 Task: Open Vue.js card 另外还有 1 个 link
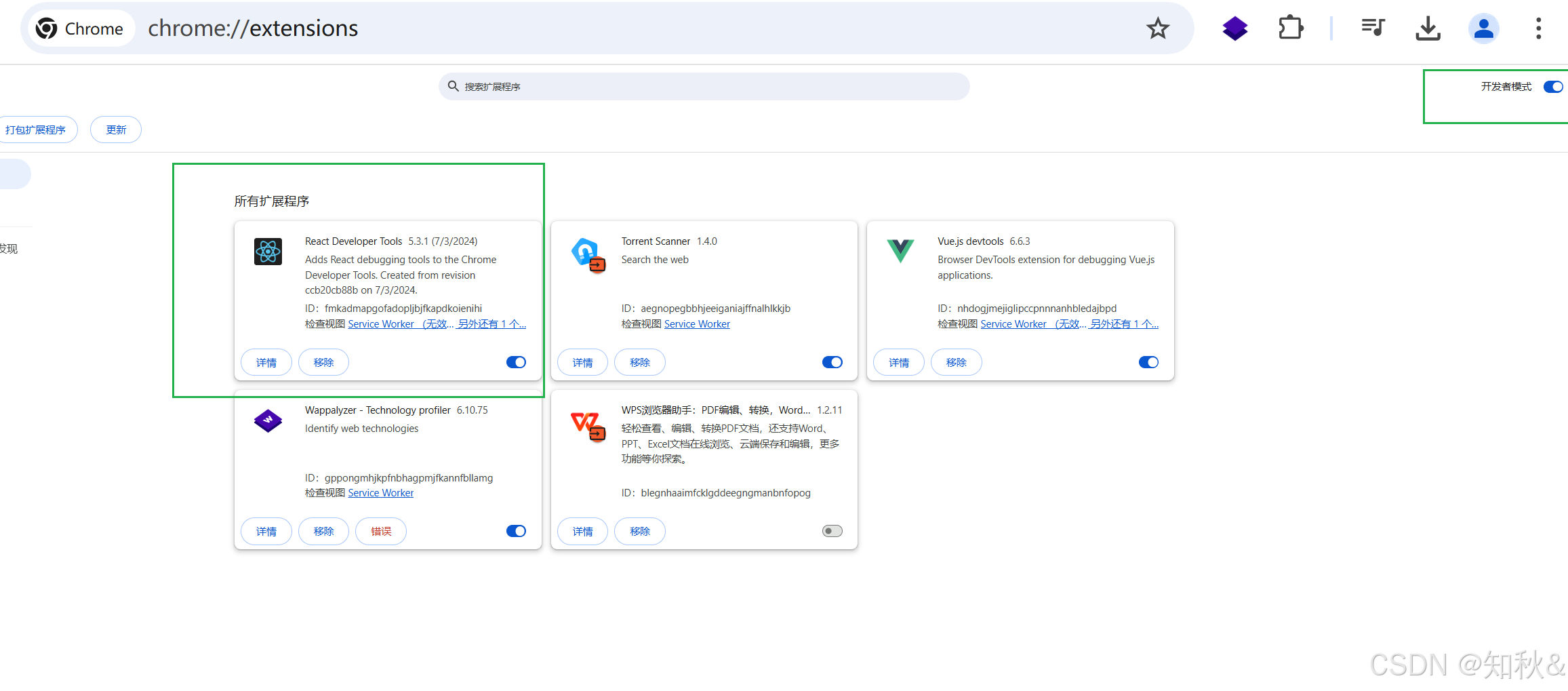pyautogui.click(x=1124, y=324)
